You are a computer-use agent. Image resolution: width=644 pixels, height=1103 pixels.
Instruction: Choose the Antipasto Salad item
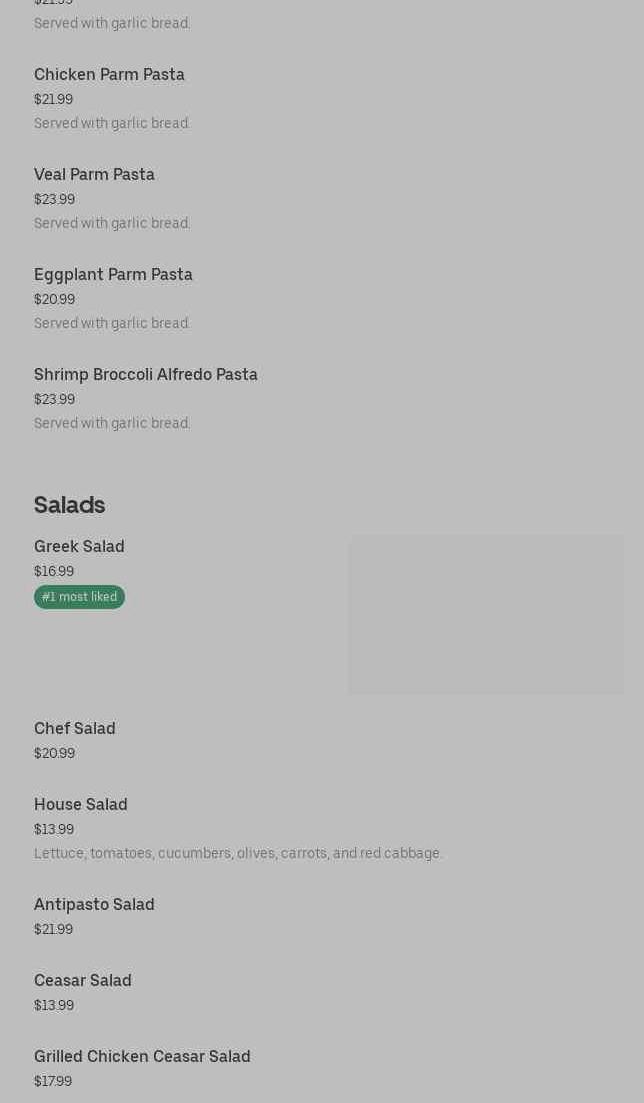(x=94, y=905)
